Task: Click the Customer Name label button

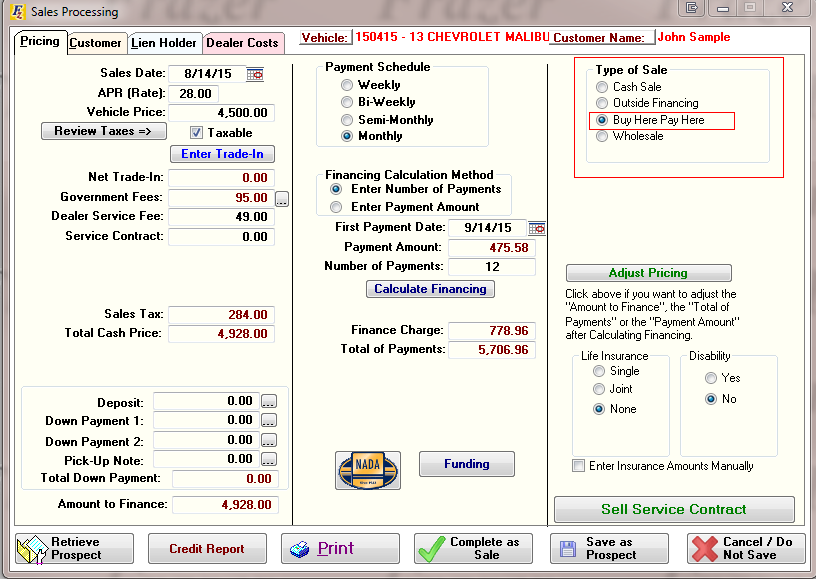Action: (x=601, y=37)
